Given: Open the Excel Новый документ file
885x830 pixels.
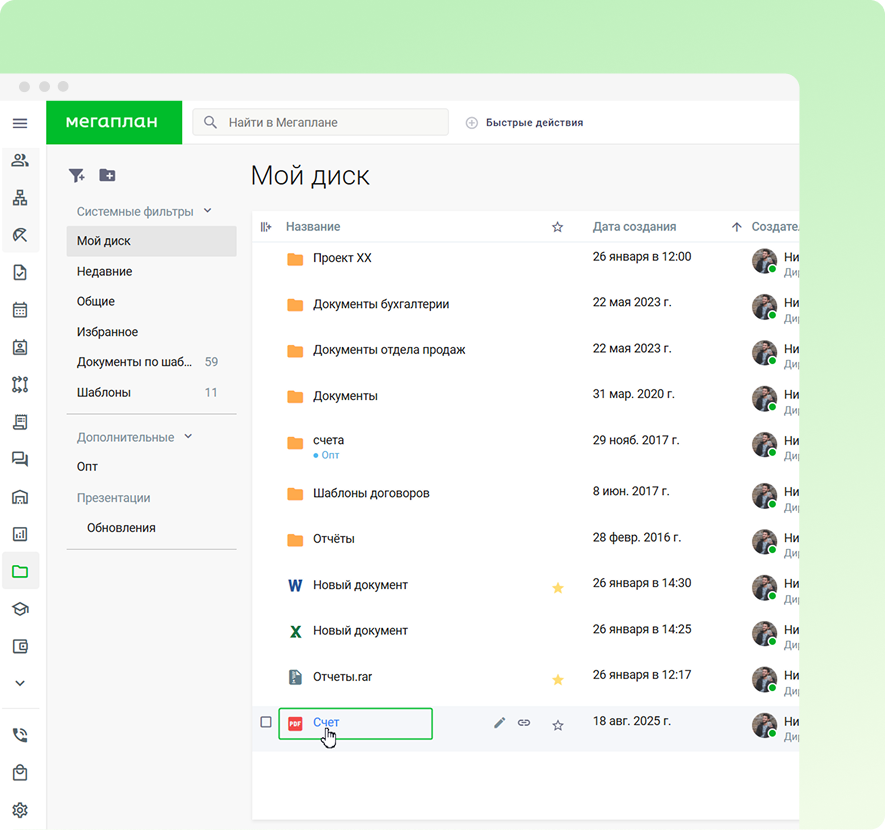Looking at the screenshot, I should tap(360, 631).
